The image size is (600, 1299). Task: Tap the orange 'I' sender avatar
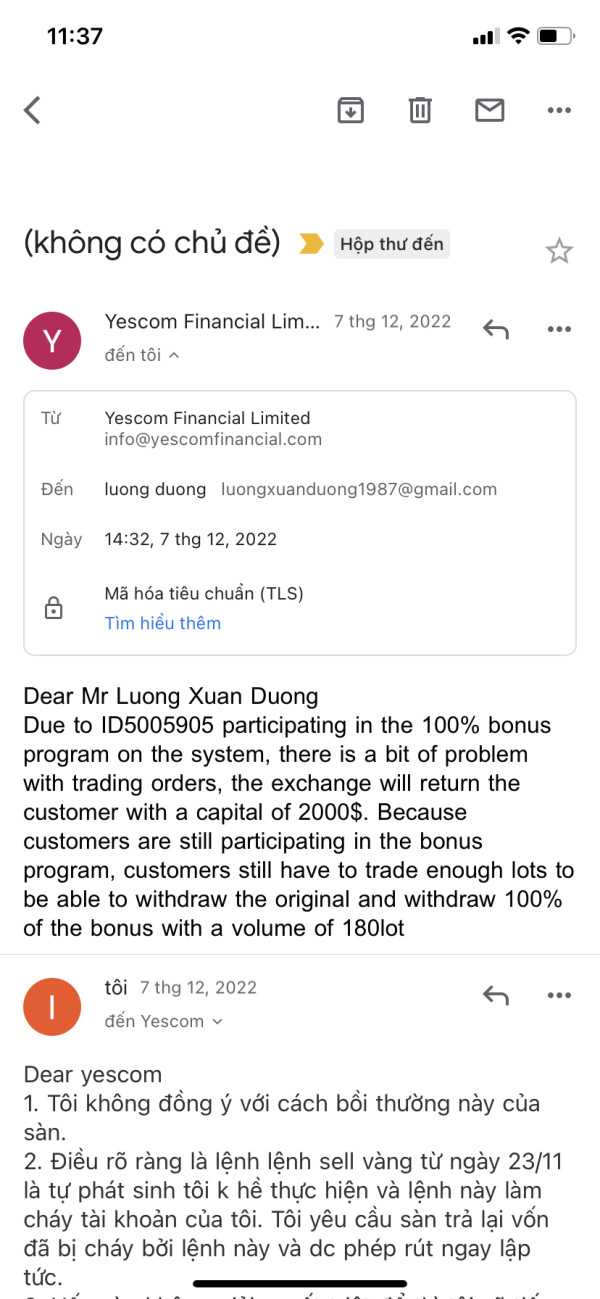[53, 1005]
